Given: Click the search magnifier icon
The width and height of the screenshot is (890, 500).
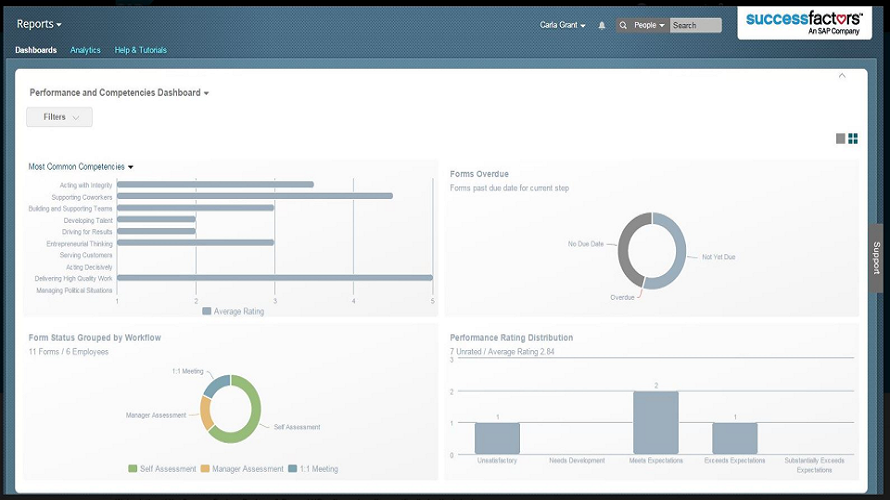Looking at the screenshot, I should tap(624, 25).
